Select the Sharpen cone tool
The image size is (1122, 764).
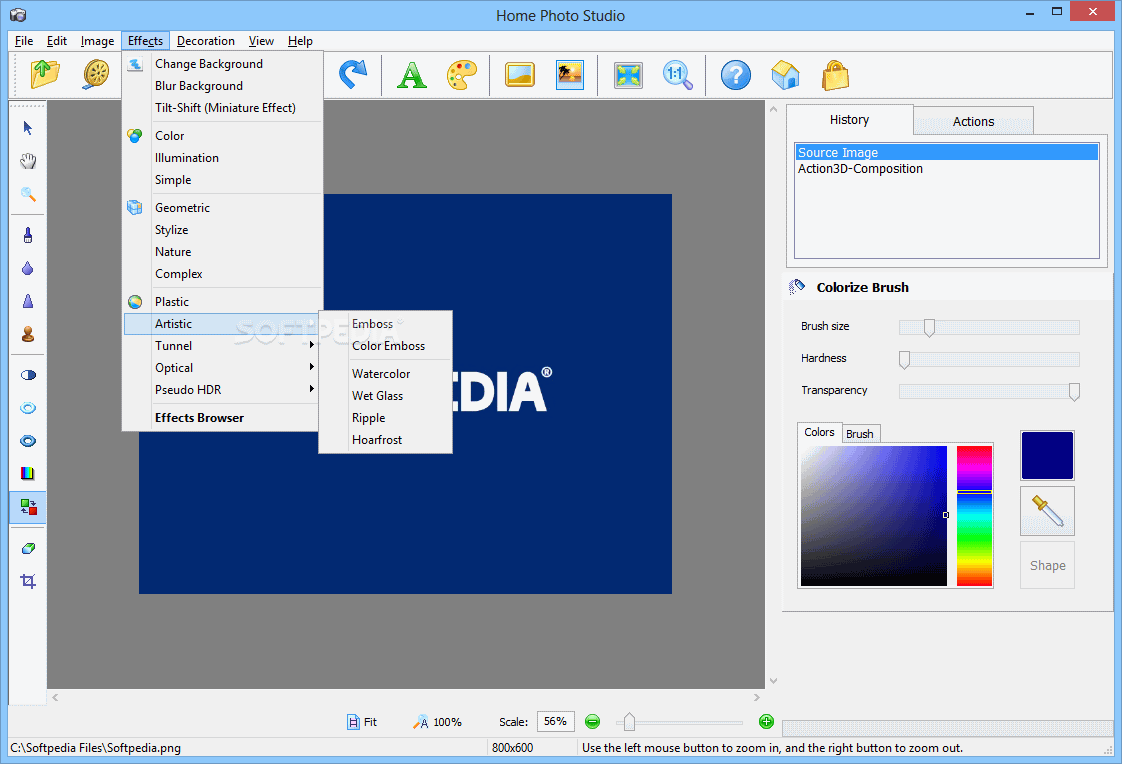point(28,301)
